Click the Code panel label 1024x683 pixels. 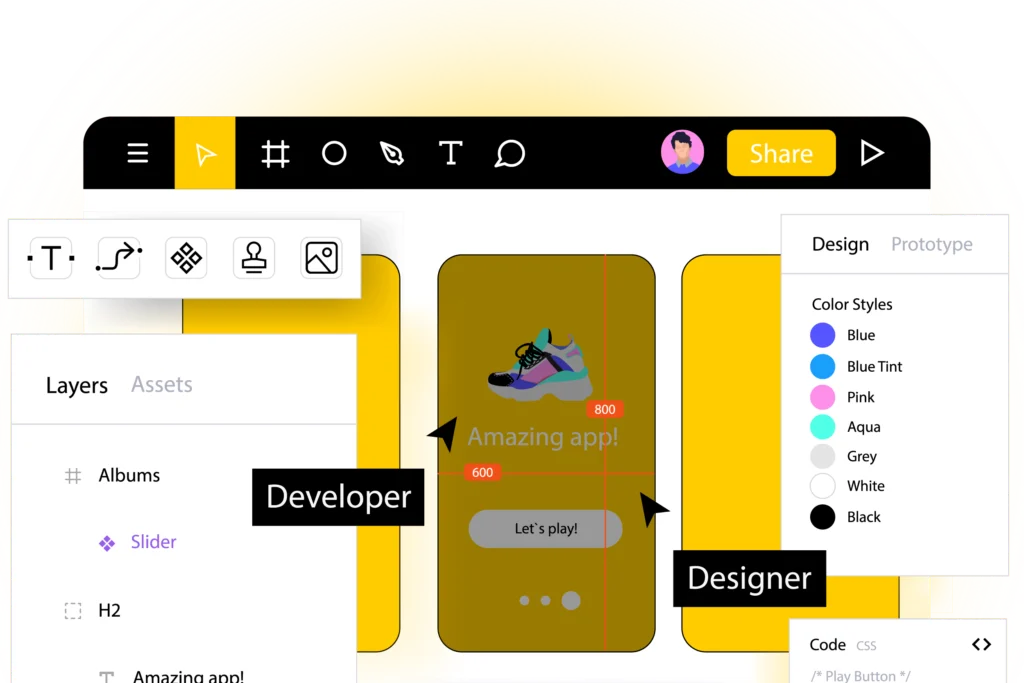pyautogui.click(x=827, y=644)
